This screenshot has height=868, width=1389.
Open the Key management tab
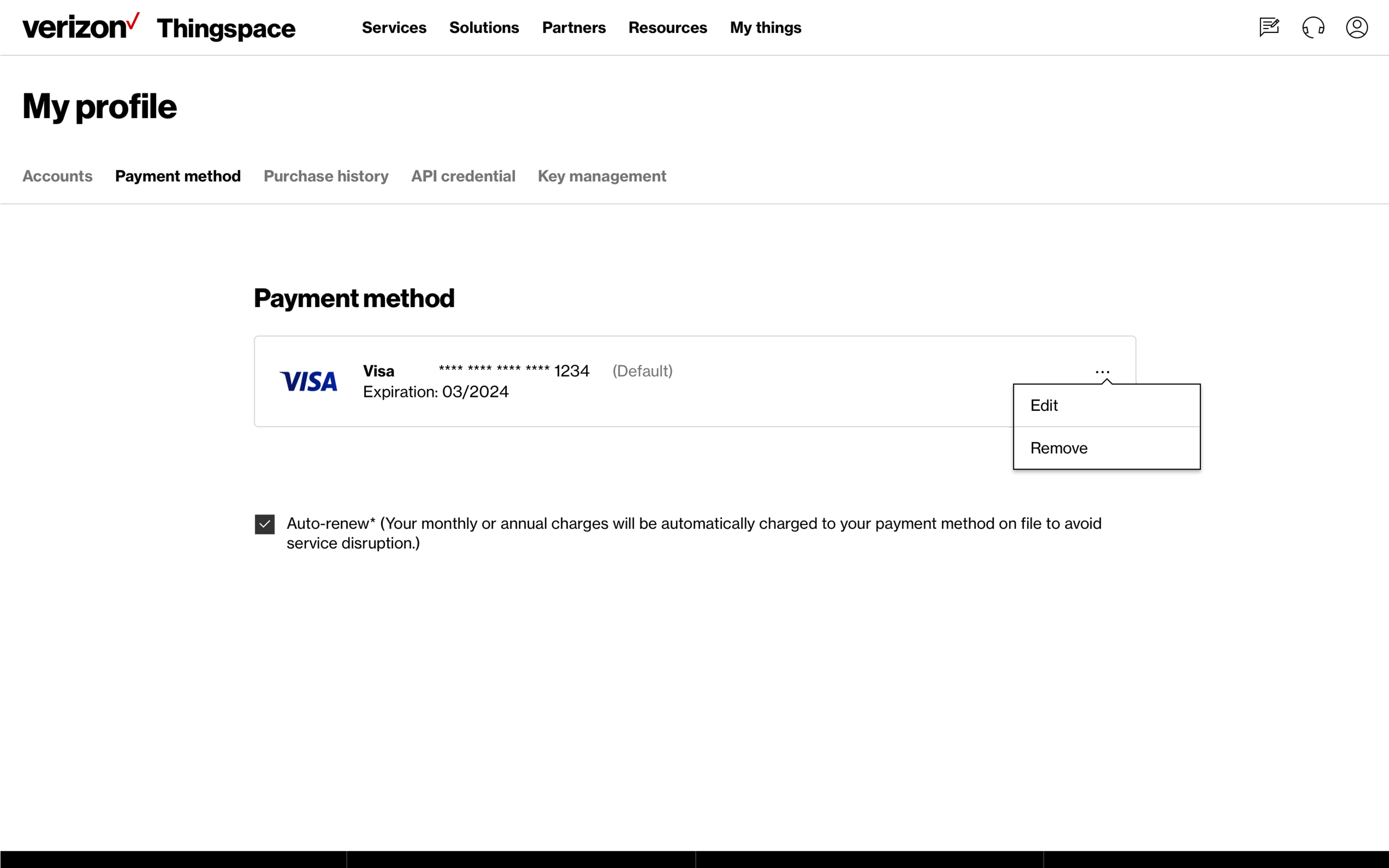coord(602,176)
